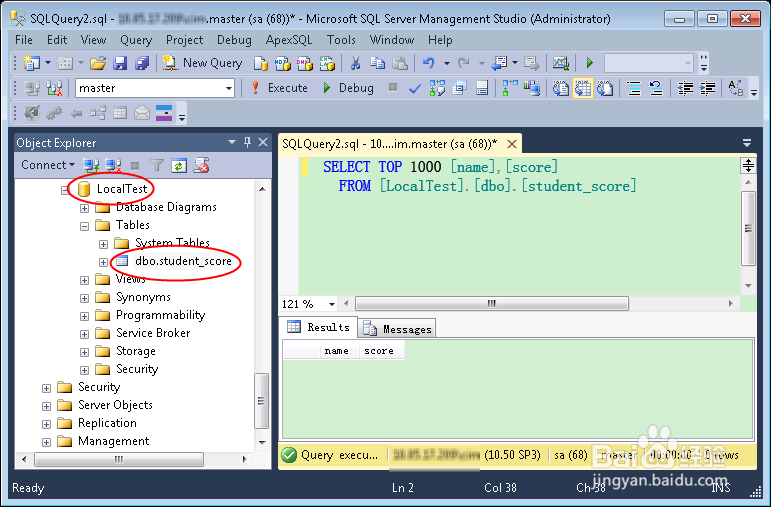This screenshot has width=771, height=507.
Task: Click the Object Explorer filter funnel icon
Action: [156, 165]
